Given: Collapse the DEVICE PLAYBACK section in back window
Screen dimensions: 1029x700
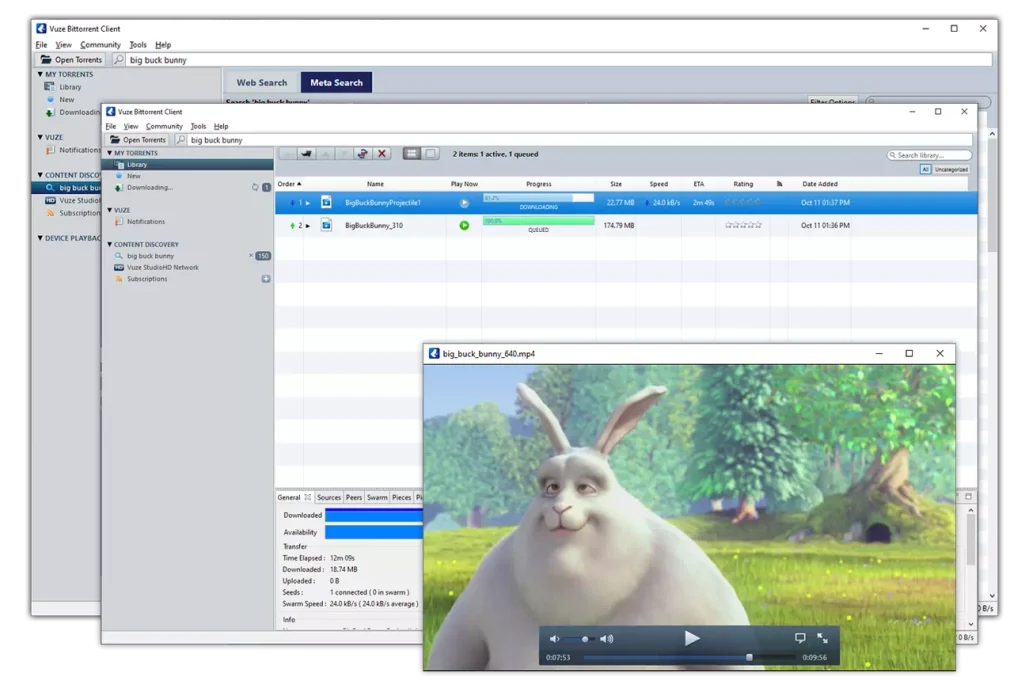Looking at the screenshot, I should coord(40,238).
